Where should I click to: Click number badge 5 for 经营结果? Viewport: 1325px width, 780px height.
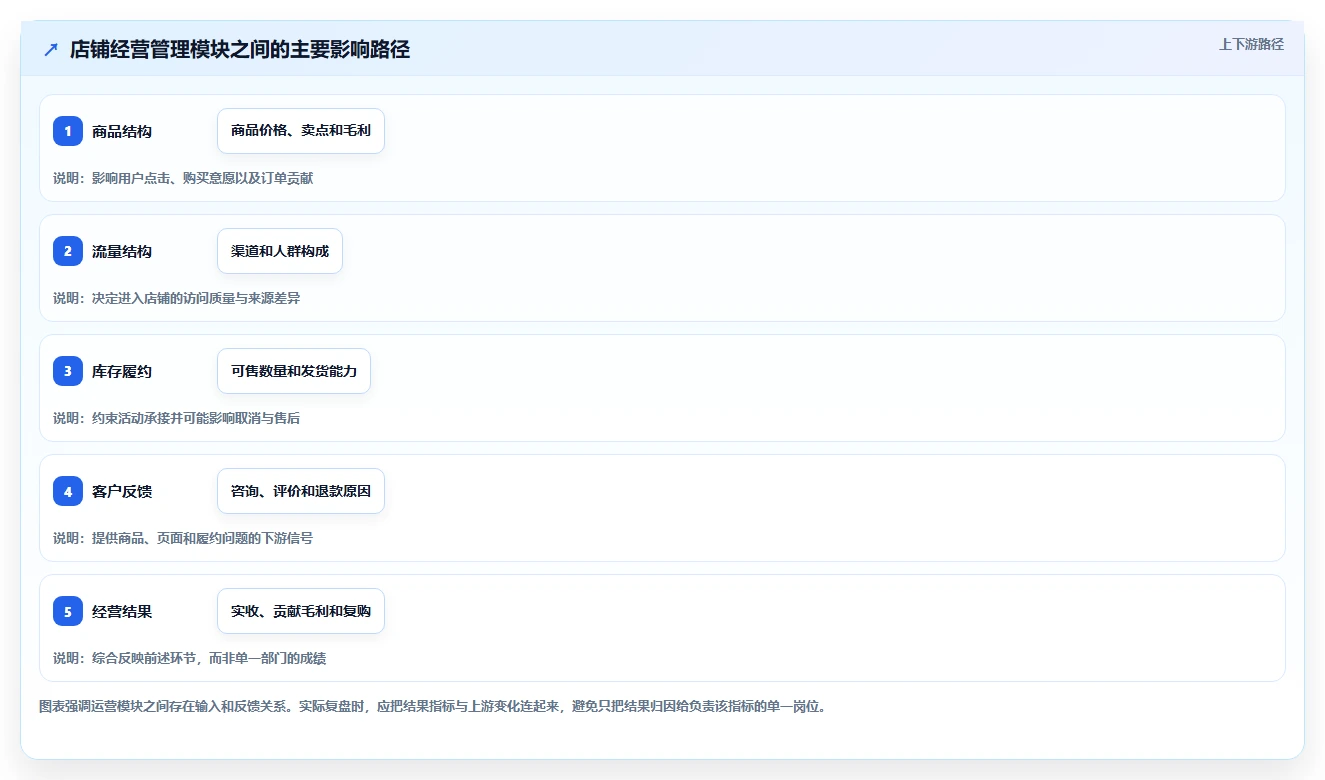click(x=68, y=611)
